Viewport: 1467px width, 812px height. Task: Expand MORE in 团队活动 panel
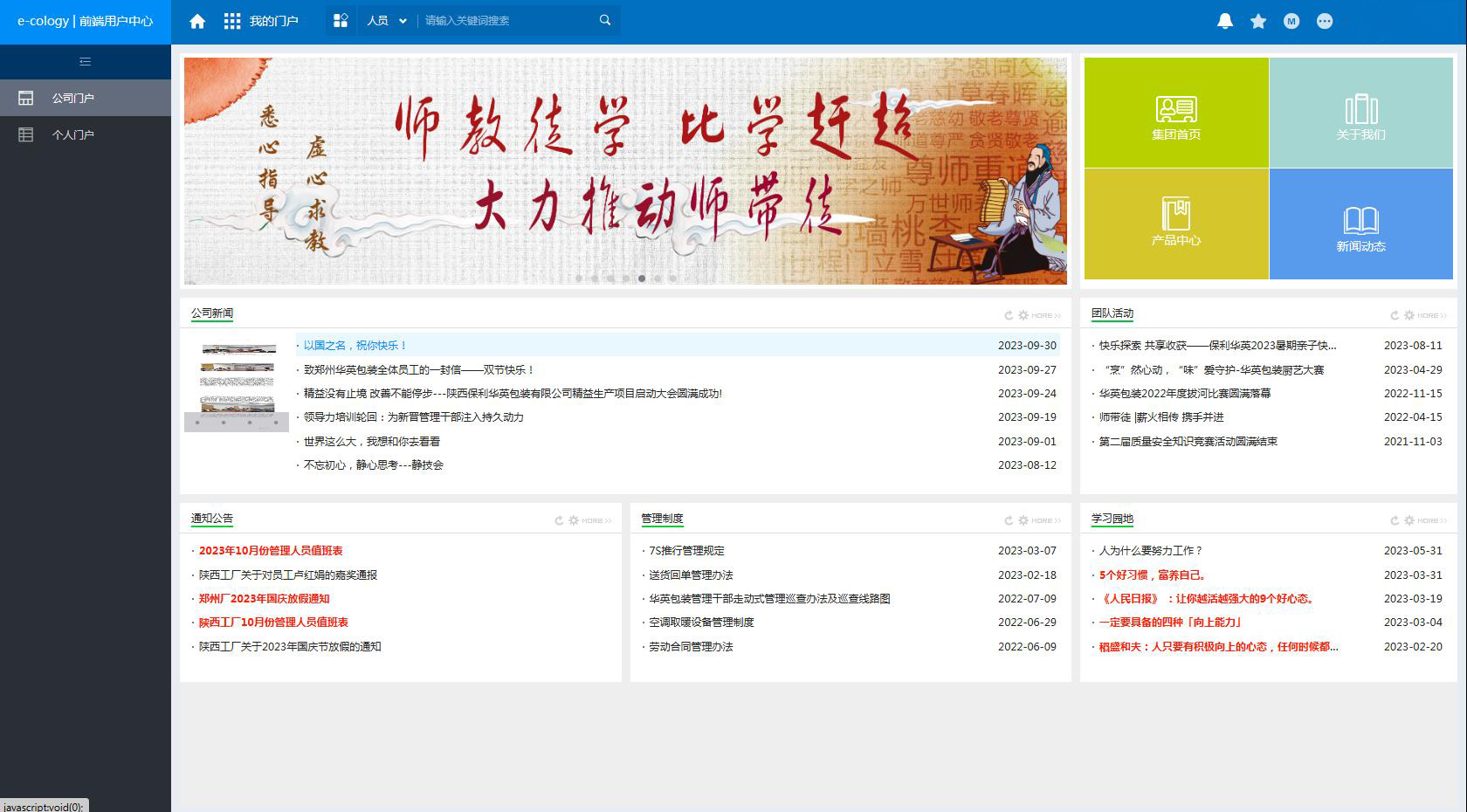click(1433, 315)
